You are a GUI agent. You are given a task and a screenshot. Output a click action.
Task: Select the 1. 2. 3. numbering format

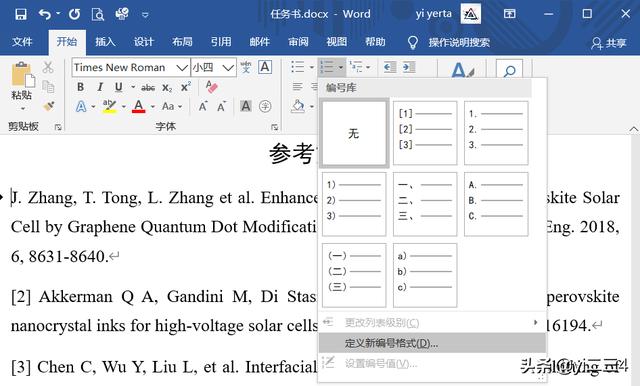(x=496, y=133)
